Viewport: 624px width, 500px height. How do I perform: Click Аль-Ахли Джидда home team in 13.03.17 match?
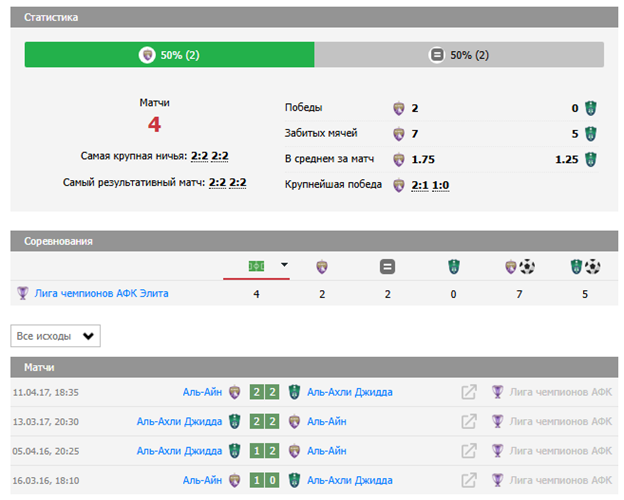[179, 421]
